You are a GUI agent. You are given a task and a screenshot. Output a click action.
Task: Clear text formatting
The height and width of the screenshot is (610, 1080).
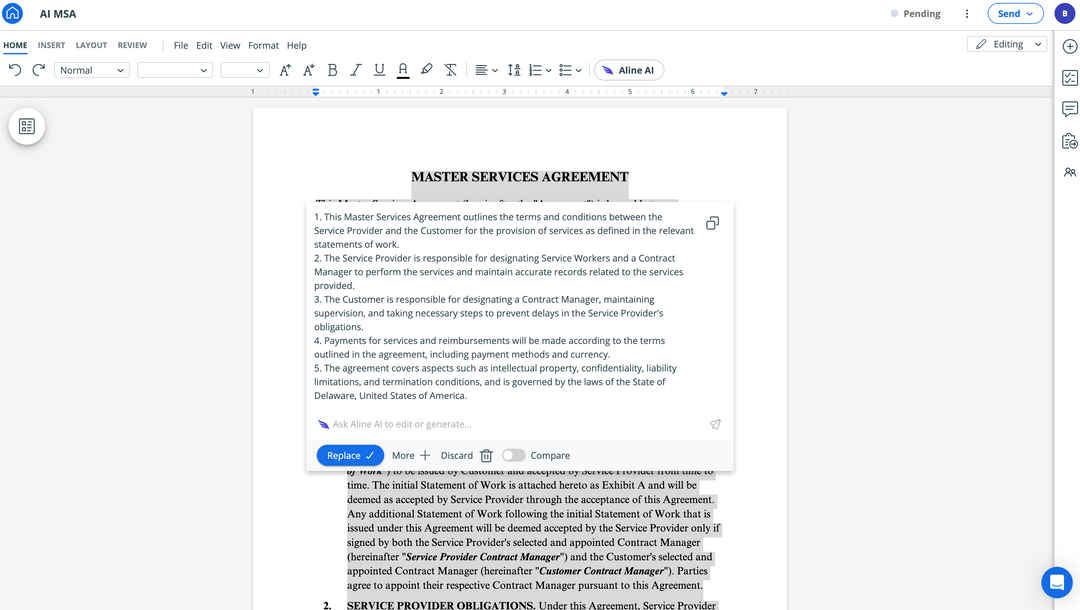click(450, 70)
